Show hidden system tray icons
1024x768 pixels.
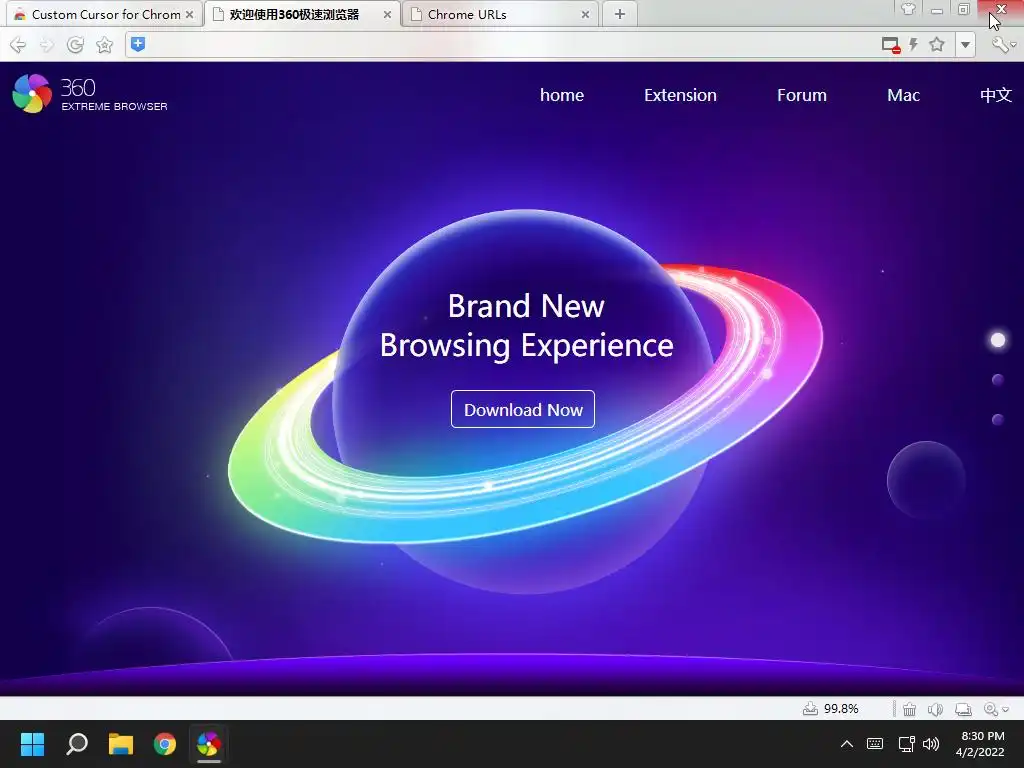click(847, 744)
